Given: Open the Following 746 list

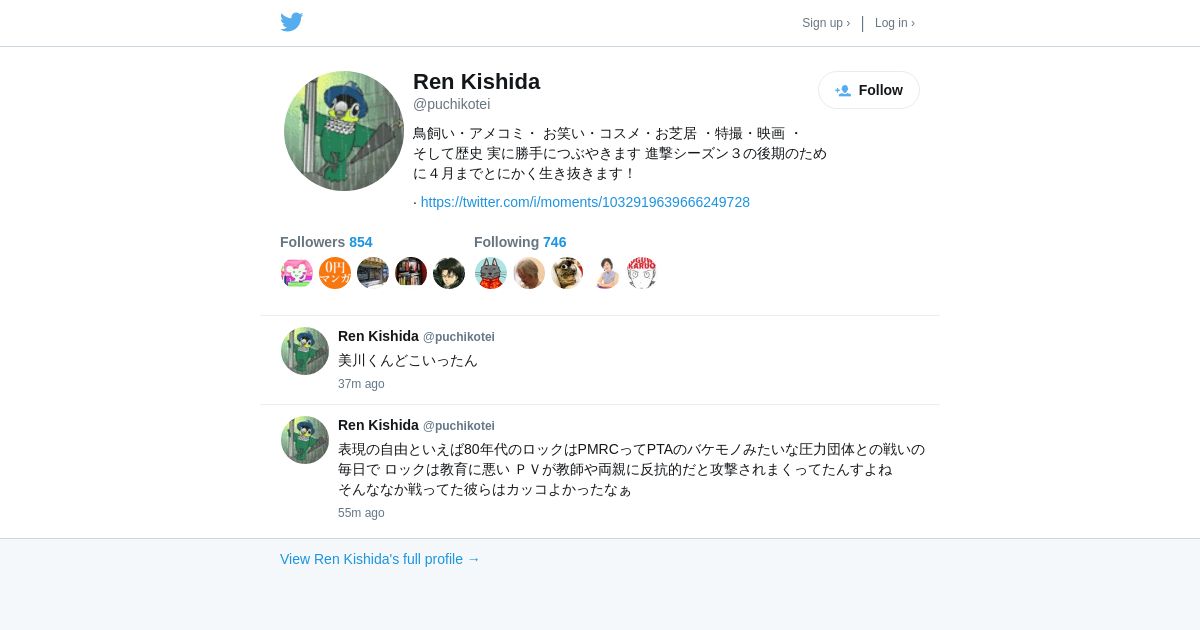Looking at the screenshot, I should pos(520,242).
